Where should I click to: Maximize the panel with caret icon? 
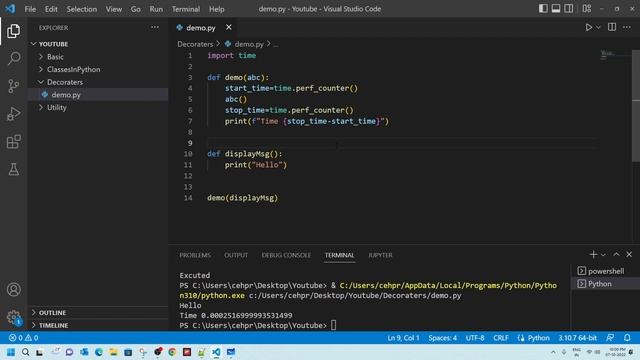pyautogui.click(x=616, y=254)
